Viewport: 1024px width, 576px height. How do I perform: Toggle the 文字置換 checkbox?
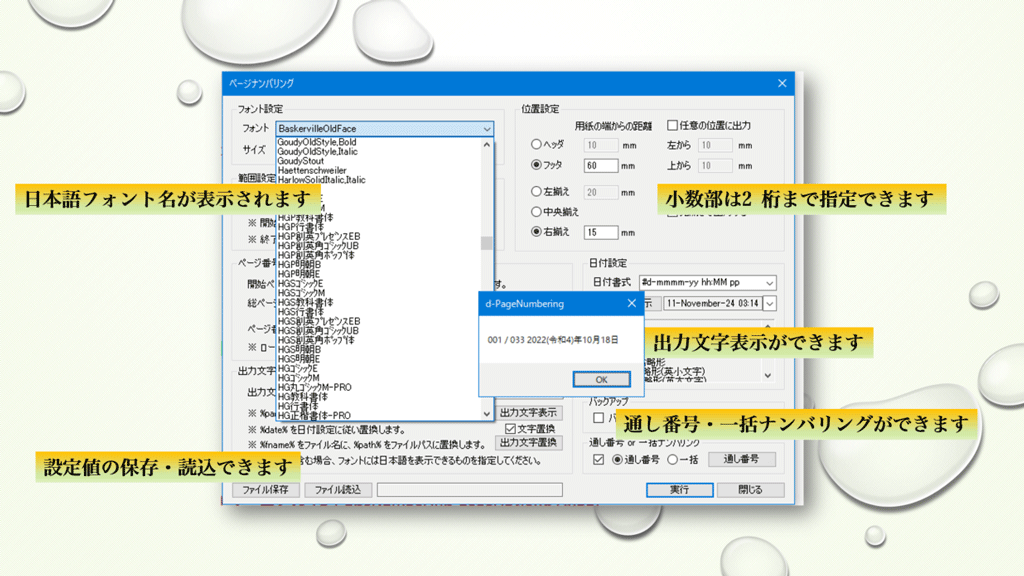(511, 428)
